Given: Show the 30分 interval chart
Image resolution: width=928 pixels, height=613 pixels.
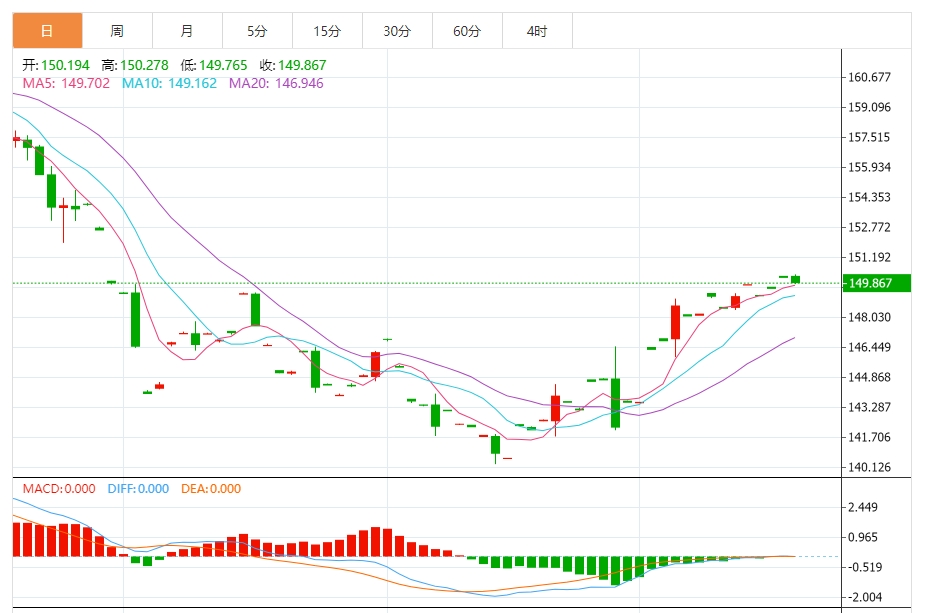Looking at the screenshot, I should [397, 31].
